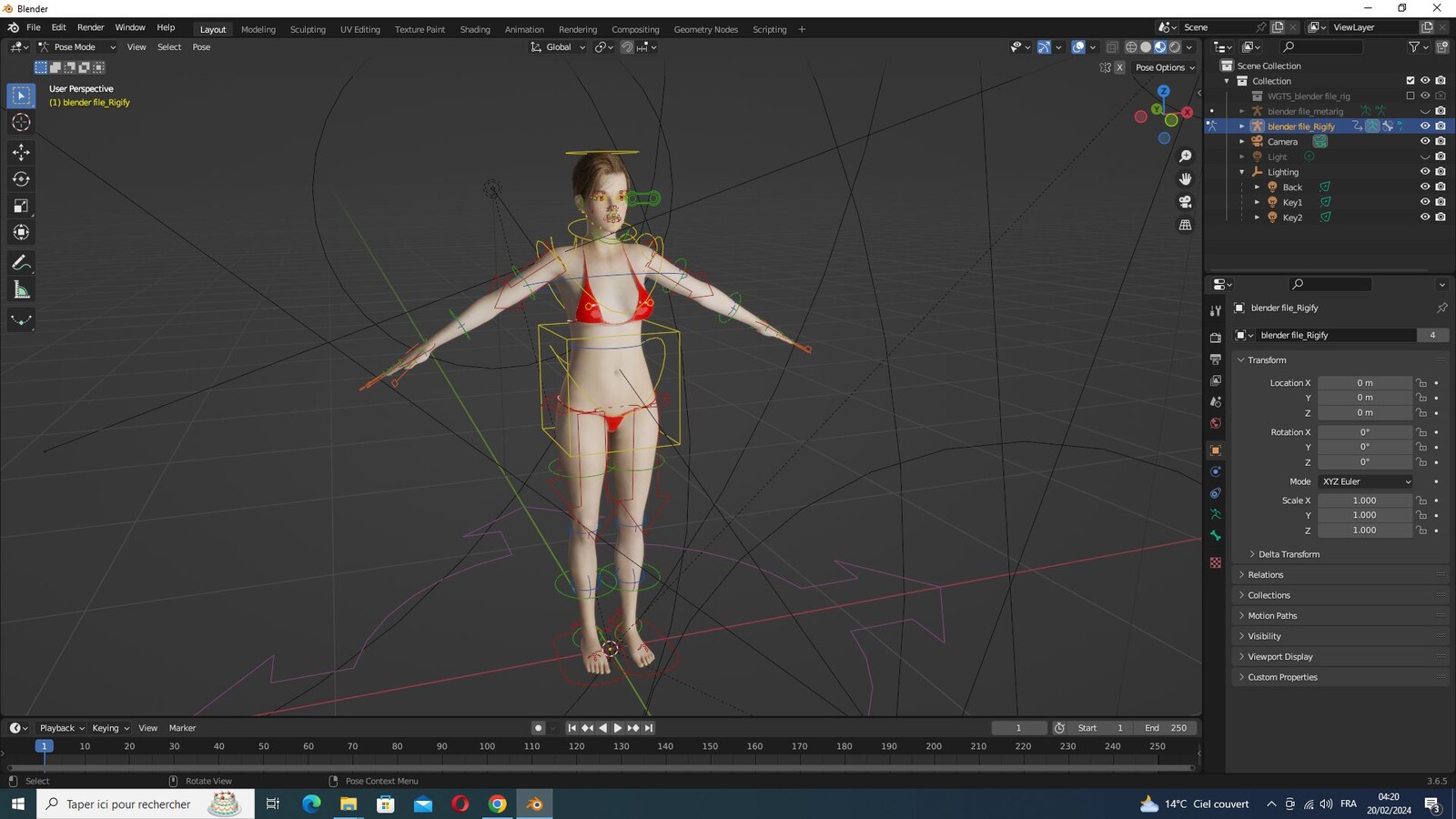
Task: Click the Outliner search field
Action: pyautogui.click(x=1320, y=47)
